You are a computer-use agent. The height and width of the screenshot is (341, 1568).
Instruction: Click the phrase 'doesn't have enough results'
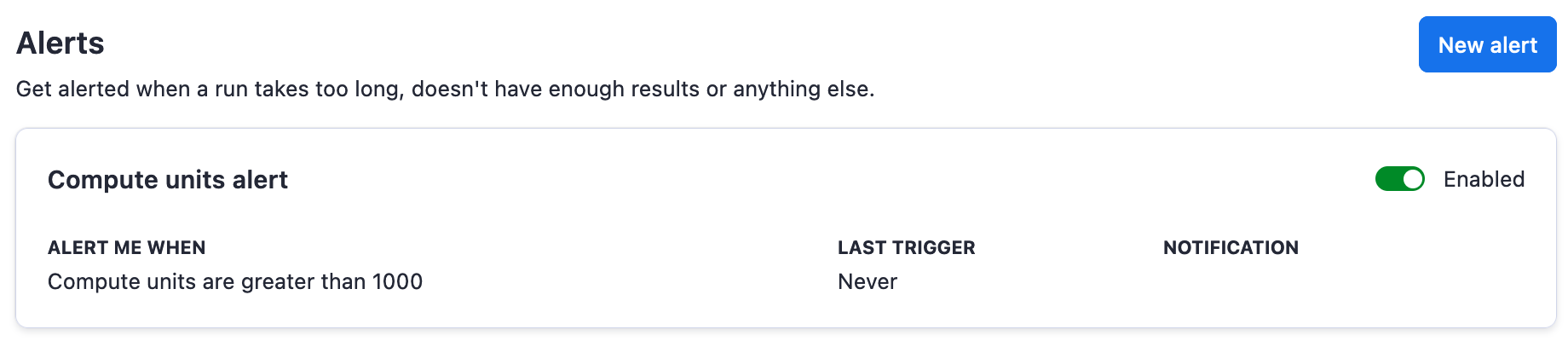555,90
